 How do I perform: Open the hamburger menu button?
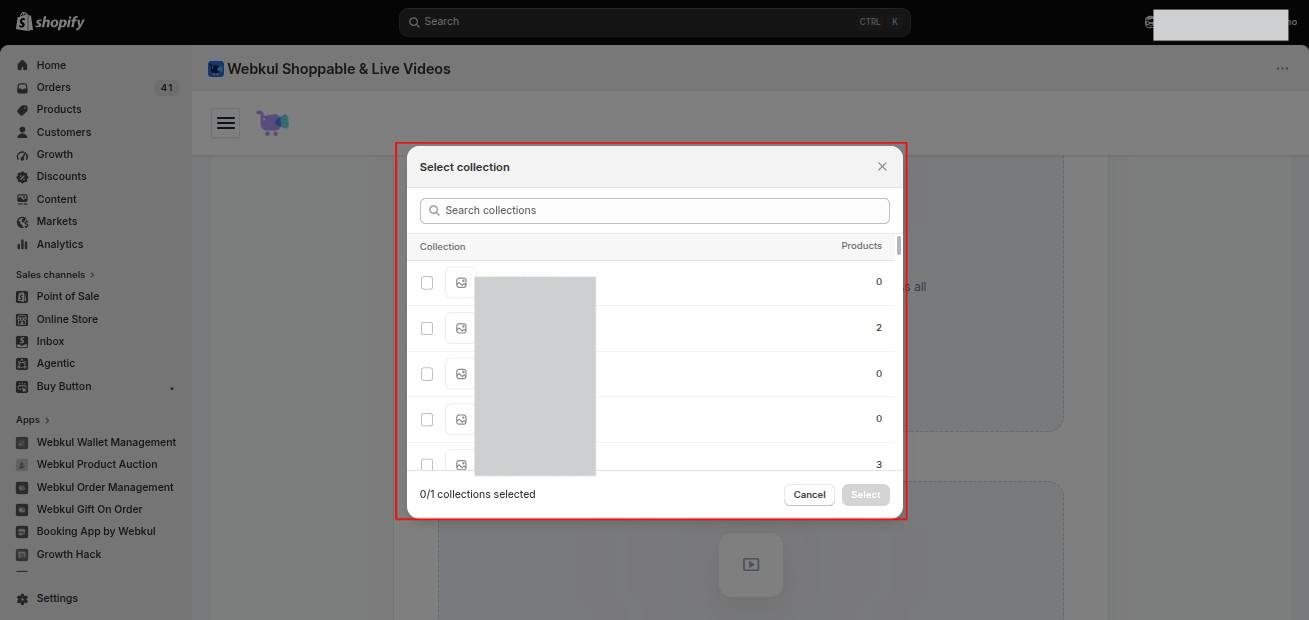click(x=226, y=123)
